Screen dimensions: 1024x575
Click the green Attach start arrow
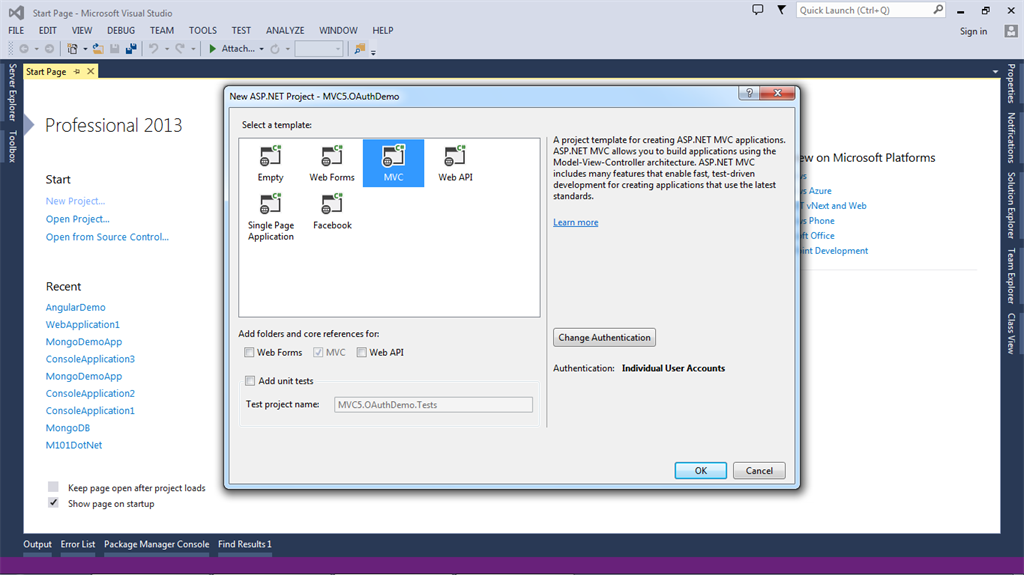click(212, 49)
